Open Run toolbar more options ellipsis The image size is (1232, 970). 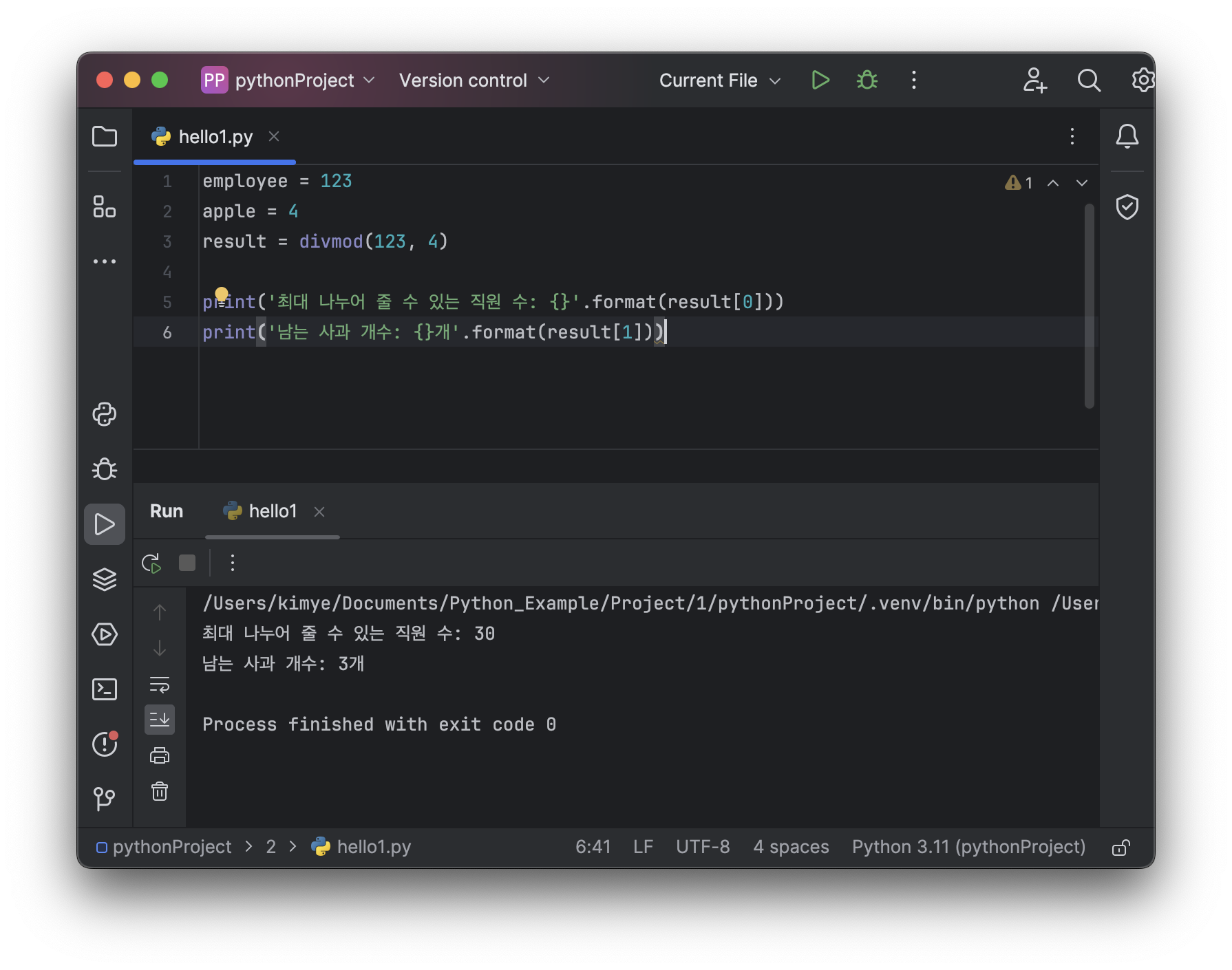coord(233,563)
